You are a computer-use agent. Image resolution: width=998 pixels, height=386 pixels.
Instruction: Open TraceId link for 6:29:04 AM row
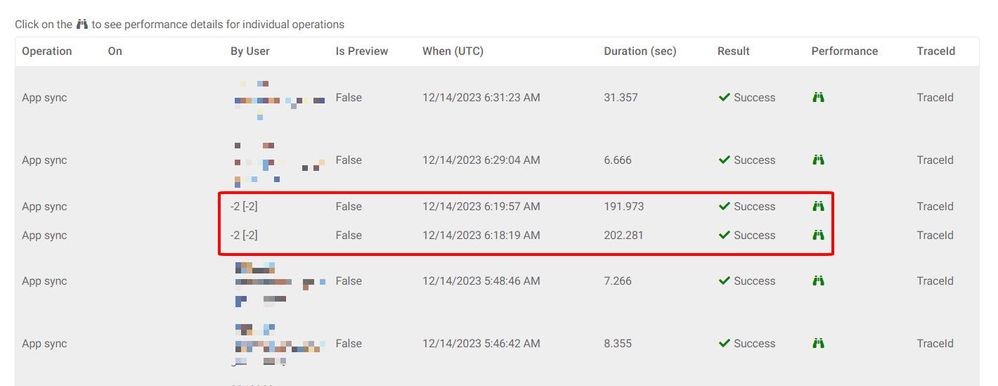[935, 160]
